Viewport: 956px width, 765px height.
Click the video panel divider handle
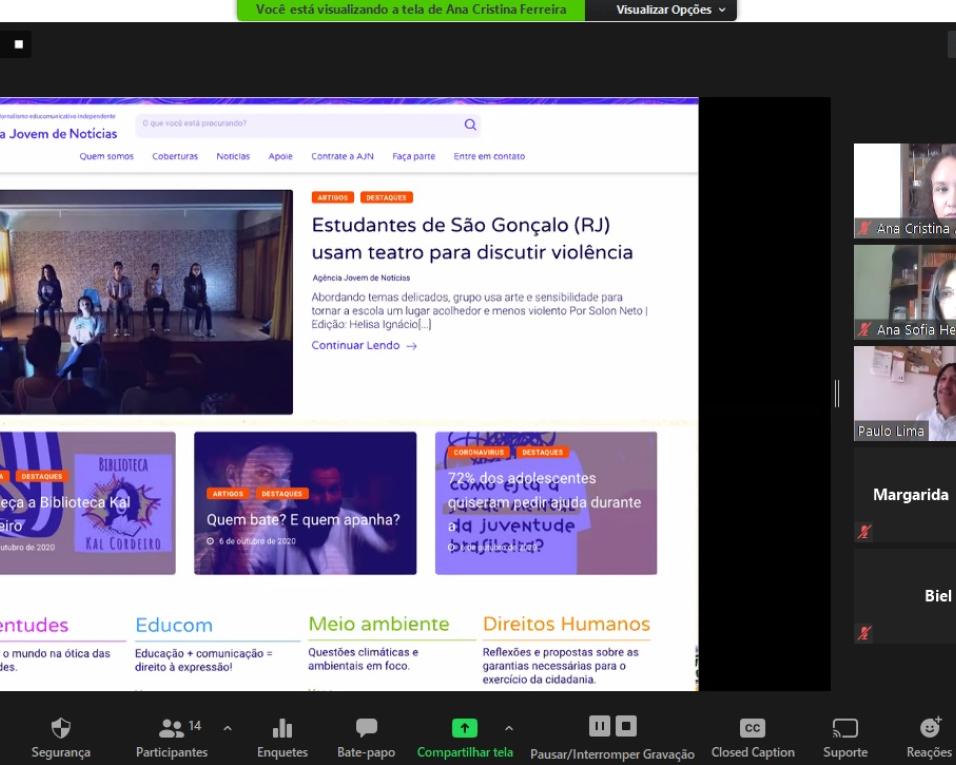click(x=837, y=393)
